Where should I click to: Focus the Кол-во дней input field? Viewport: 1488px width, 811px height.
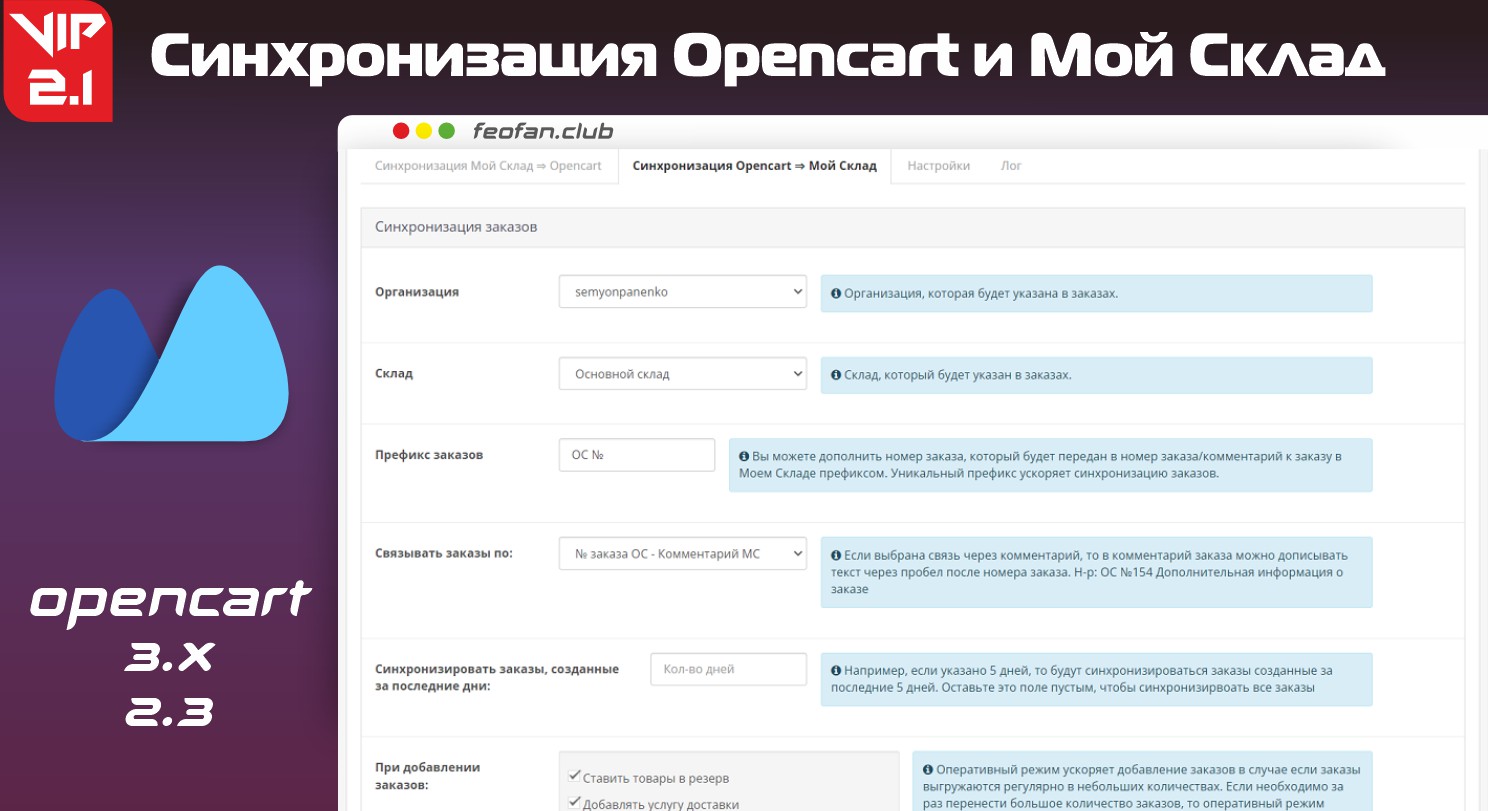[x=728, y=669]
